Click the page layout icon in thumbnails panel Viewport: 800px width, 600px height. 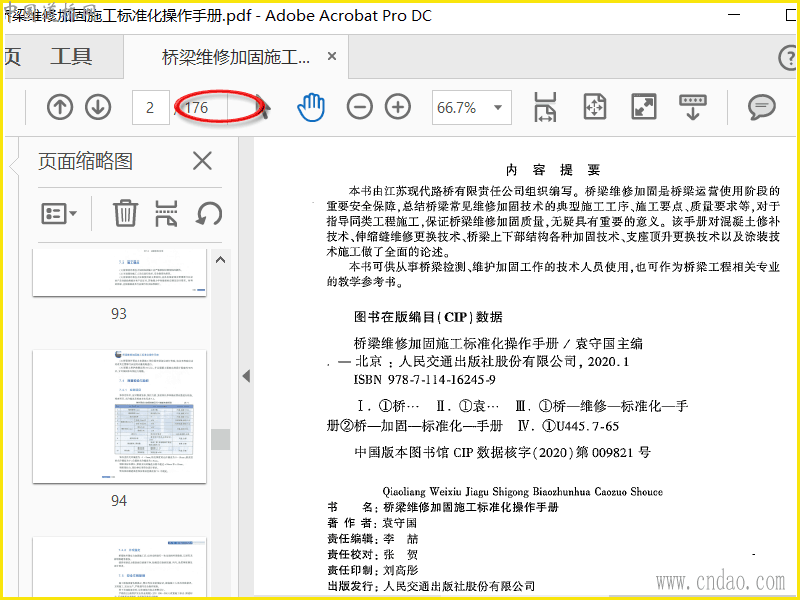point(166,213)
